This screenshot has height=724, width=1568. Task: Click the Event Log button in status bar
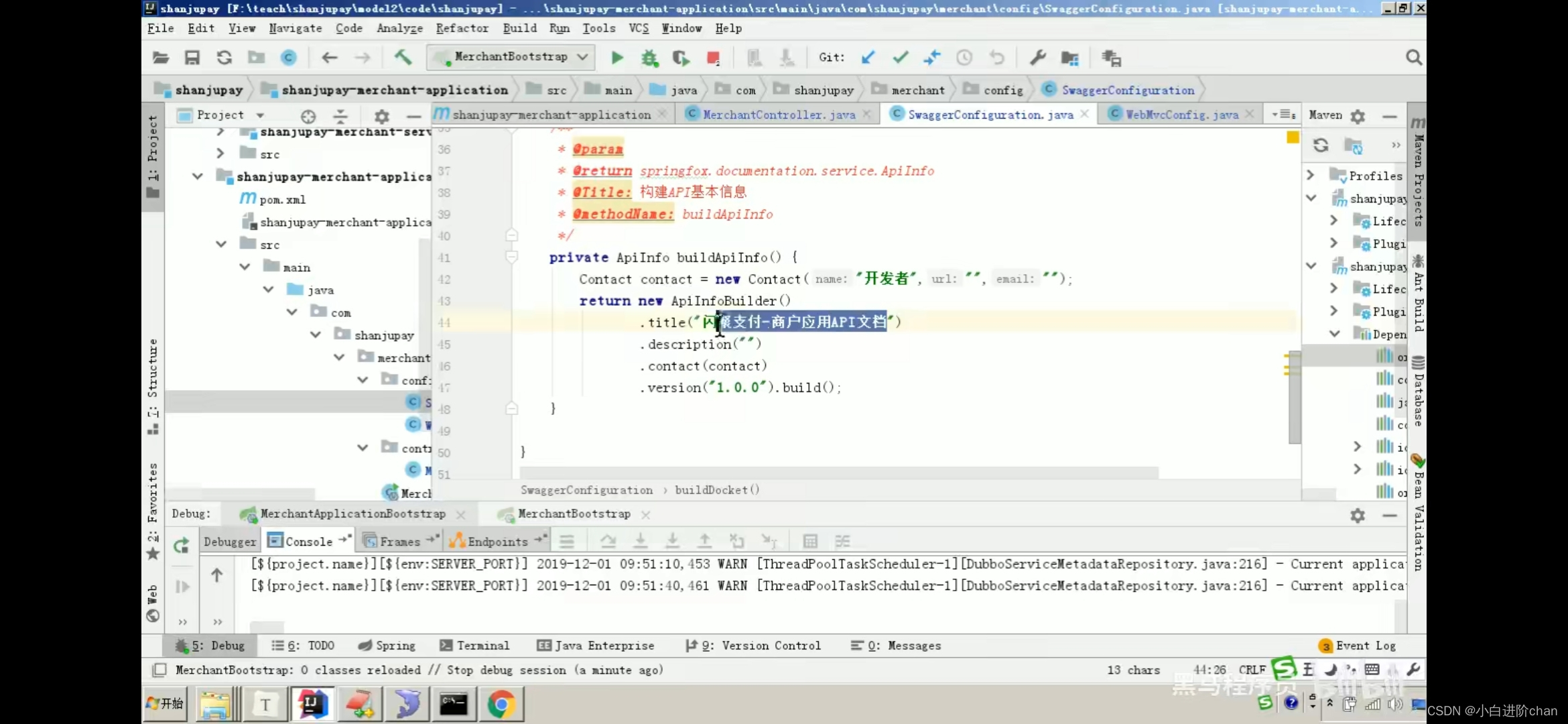click(x=1365, y=645)
